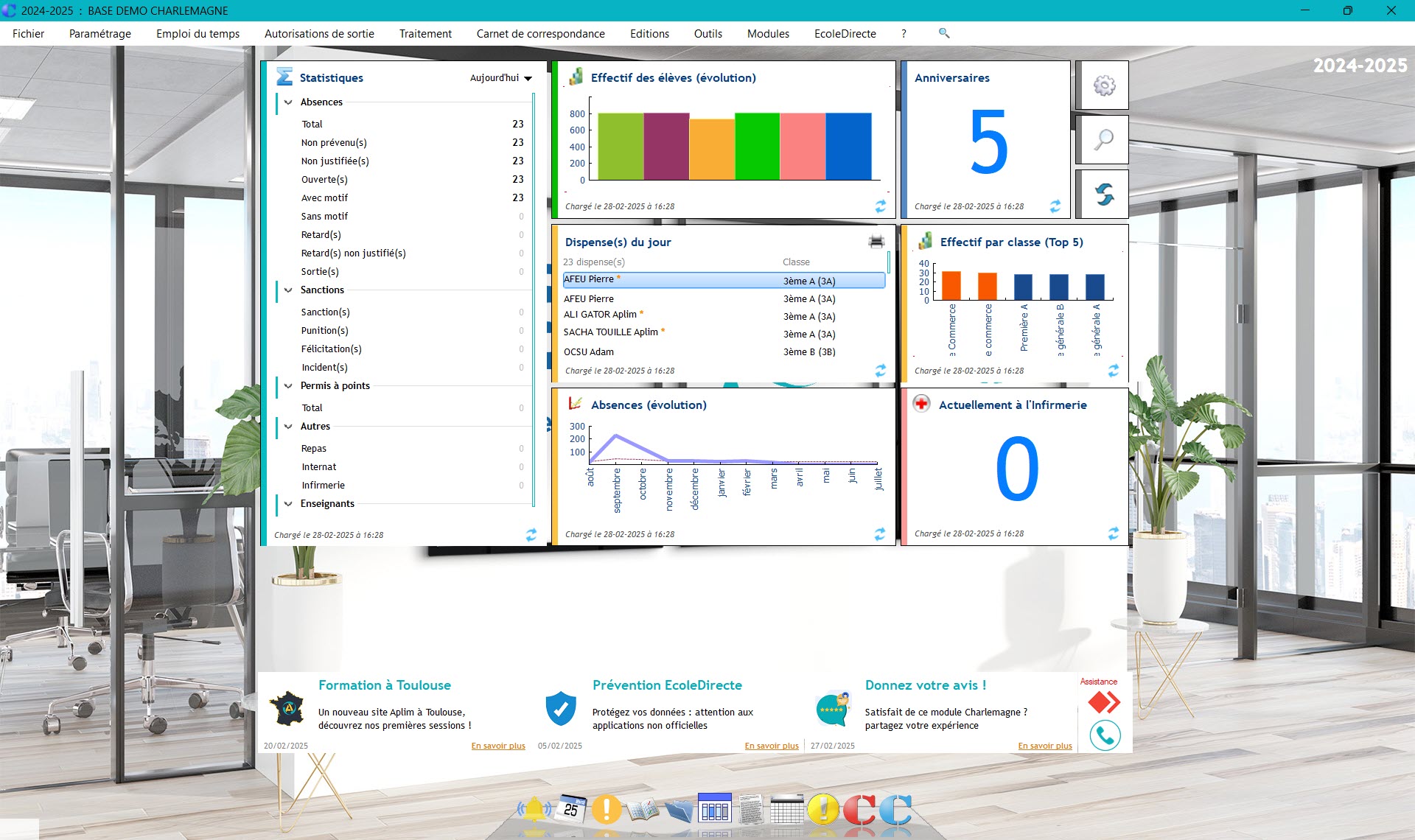The height and width of the screenshot is (840, 1415).
Task: Click the Félicitation(s) statistic row
Action: pyautogui.click(x=412, y=349)
